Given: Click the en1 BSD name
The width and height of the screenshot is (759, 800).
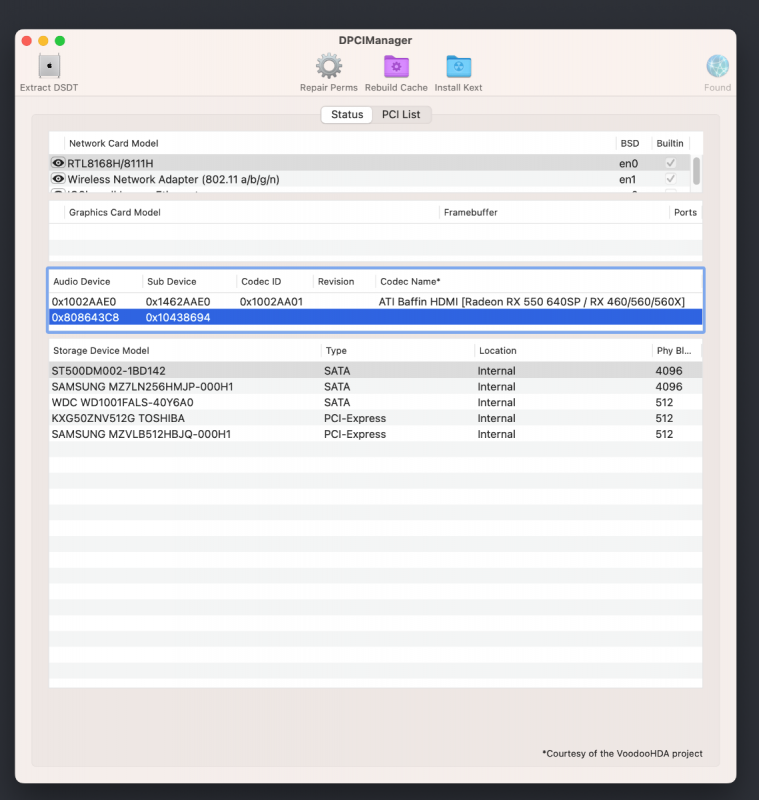Looking at the screenshot, I should 627,179.
